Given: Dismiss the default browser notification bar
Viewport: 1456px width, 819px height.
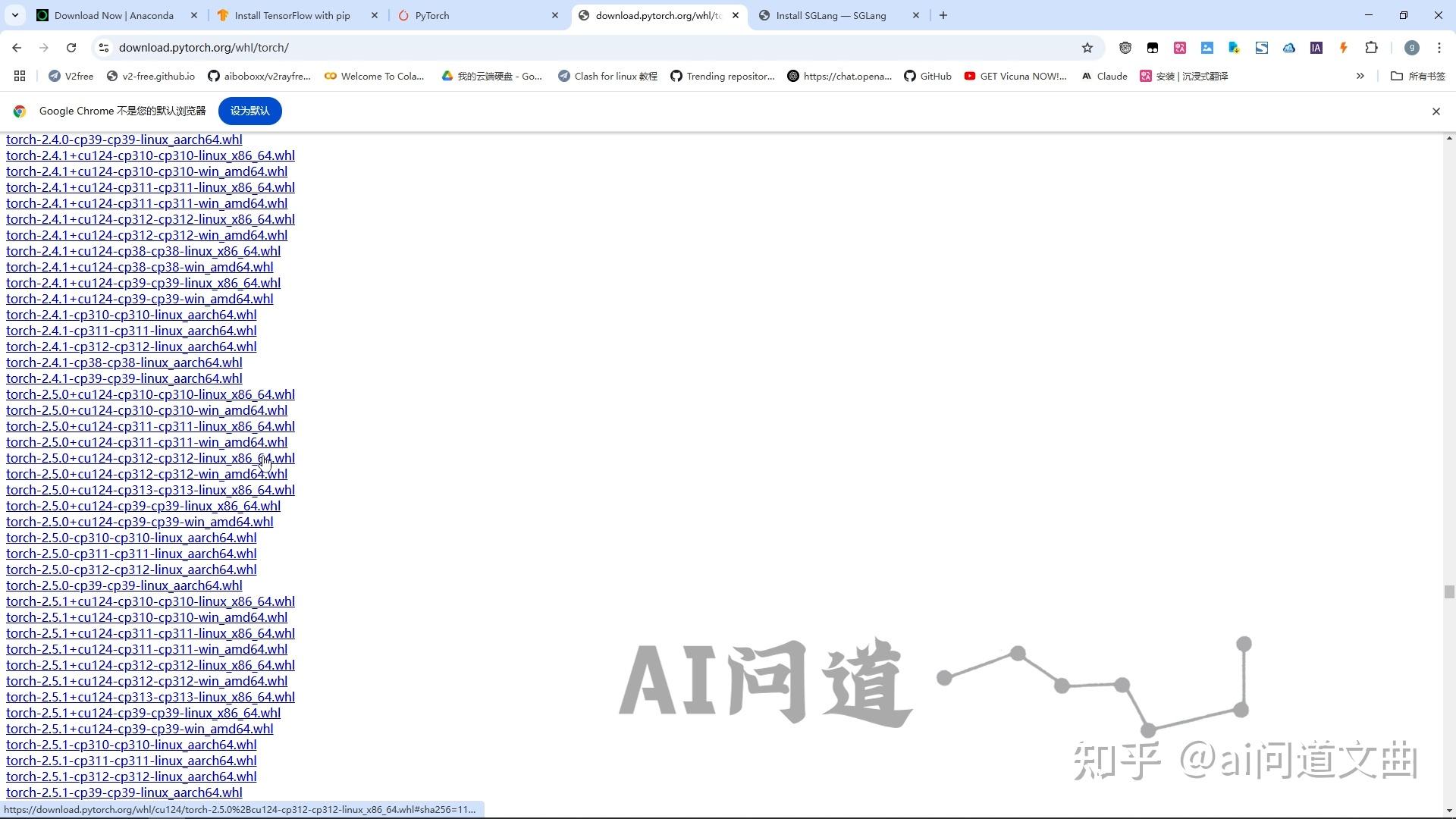Looking at the screenshot, I should [x=1436, y=111].
